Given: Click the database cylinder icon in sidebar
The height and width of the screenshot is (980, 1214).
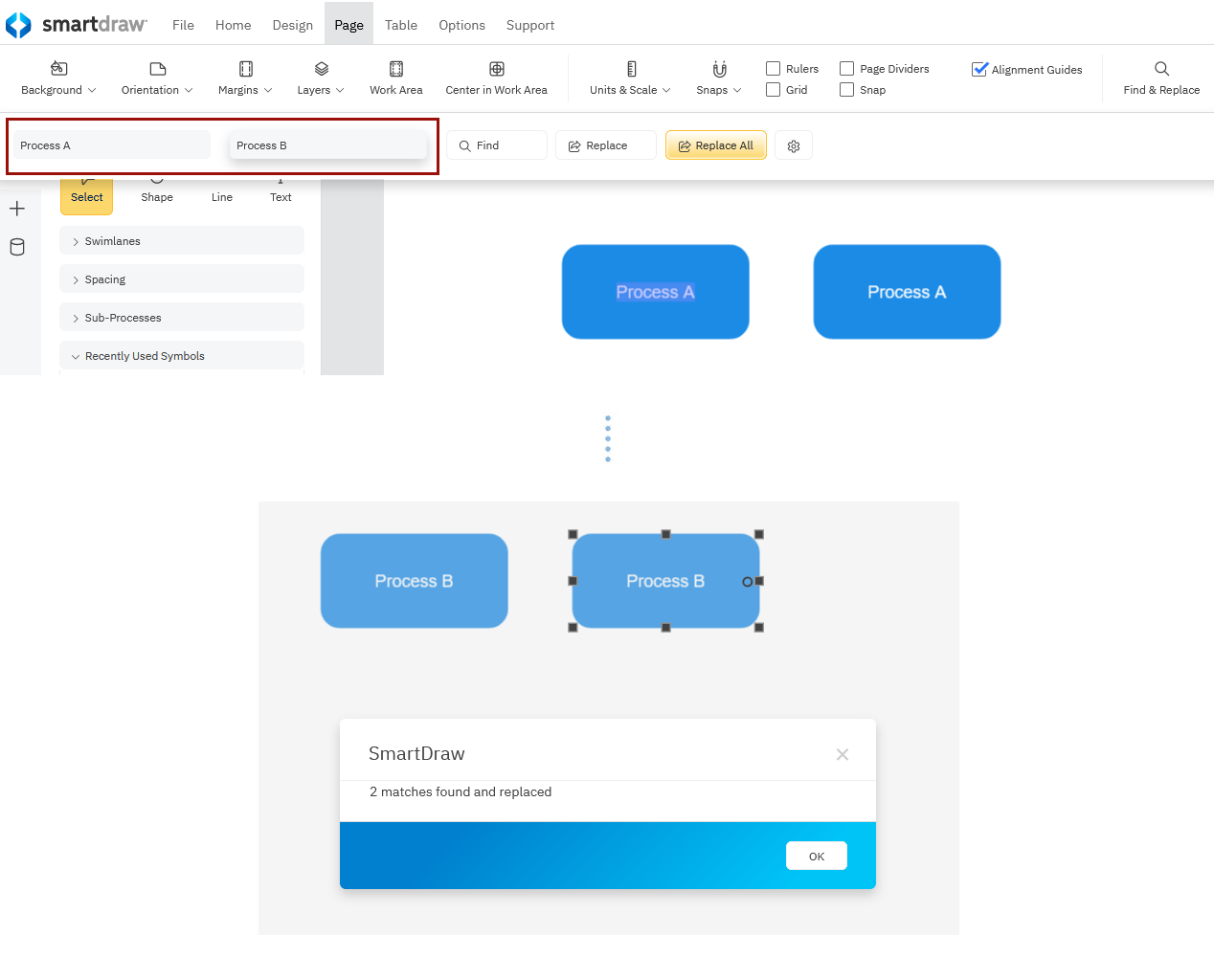Looking at the screenshot, I should click(17, 247).
